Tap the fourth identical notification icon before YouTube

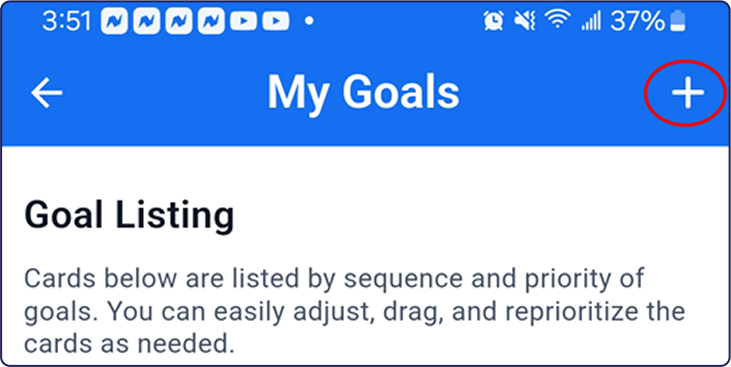pyautogui.click(x=211, y=21)
